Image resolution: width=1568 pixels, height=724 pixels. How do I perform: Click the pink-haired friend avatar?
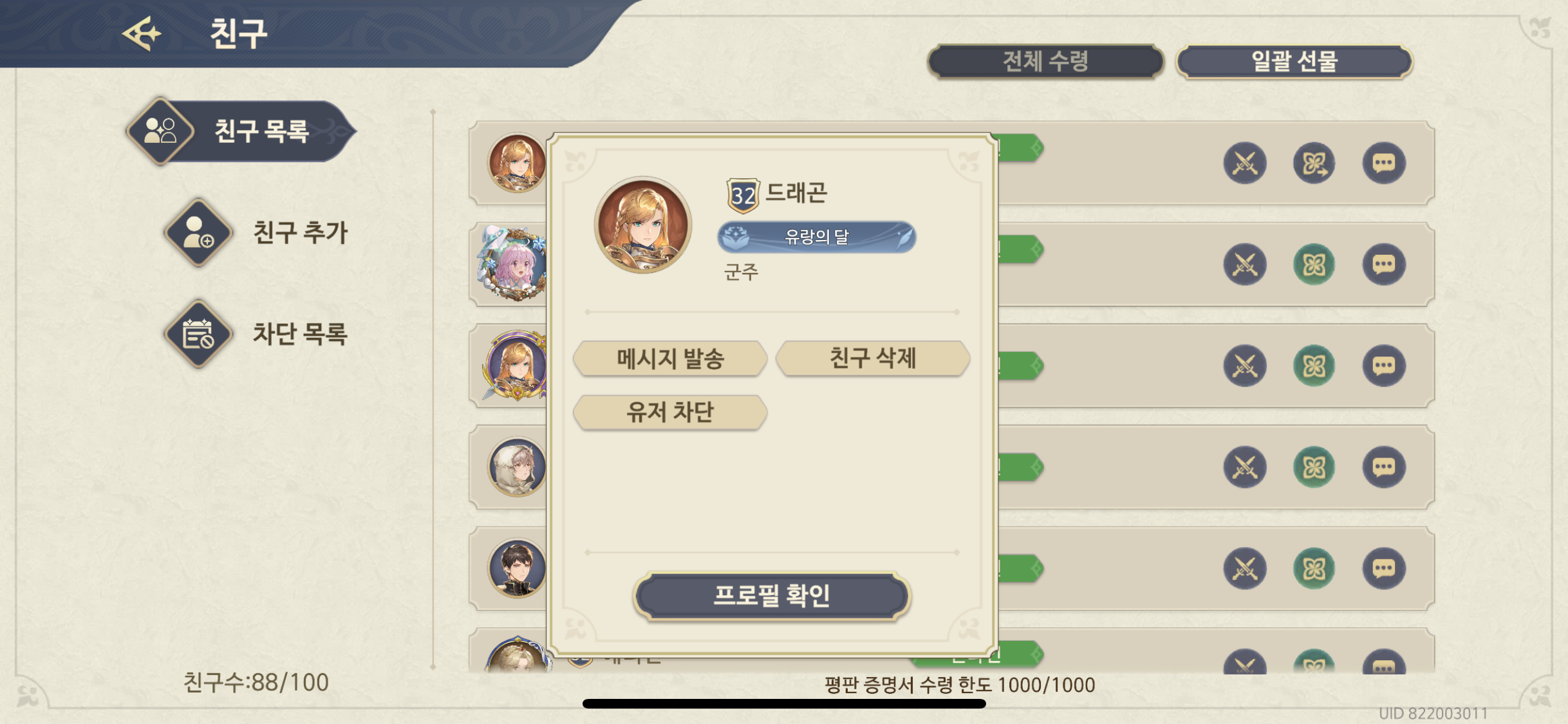[x=514, y=264]
